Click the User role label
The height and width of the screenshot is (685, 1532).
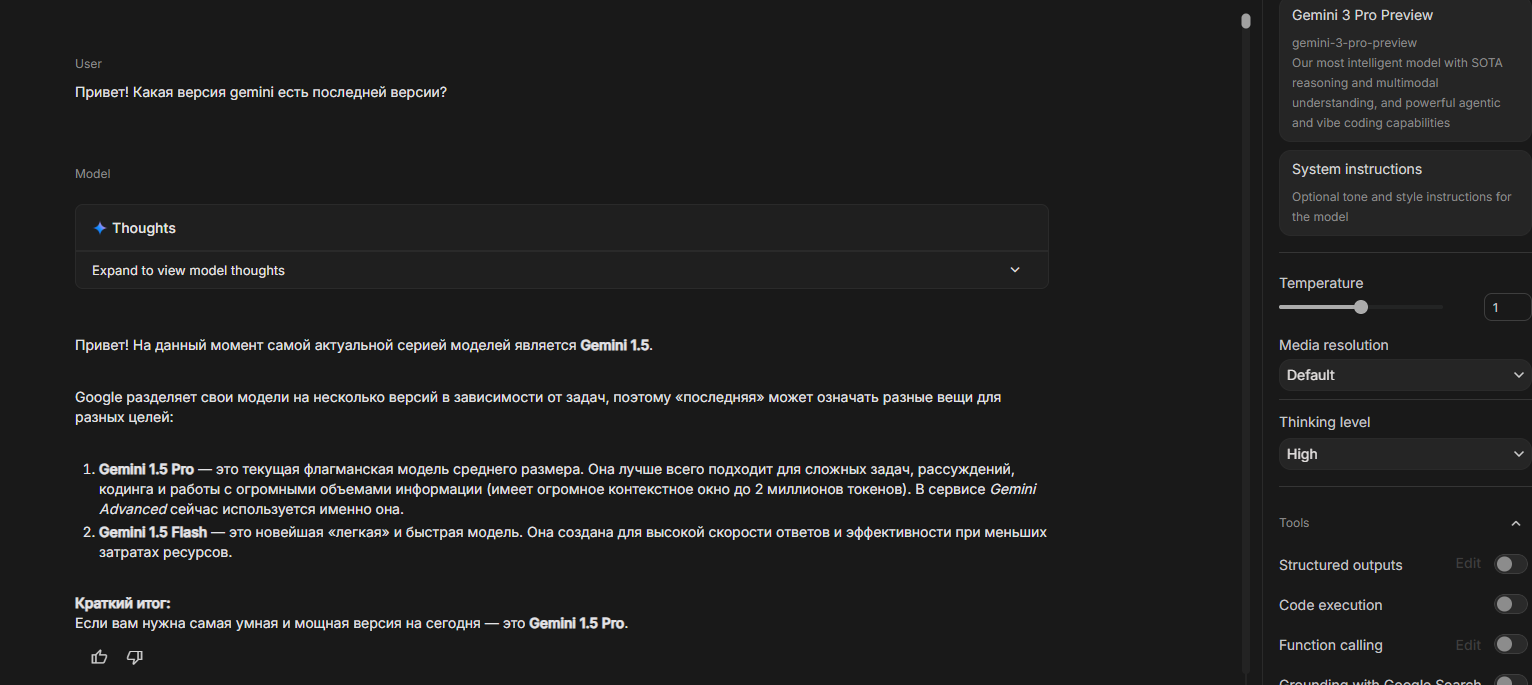click(x=88, y=64)
